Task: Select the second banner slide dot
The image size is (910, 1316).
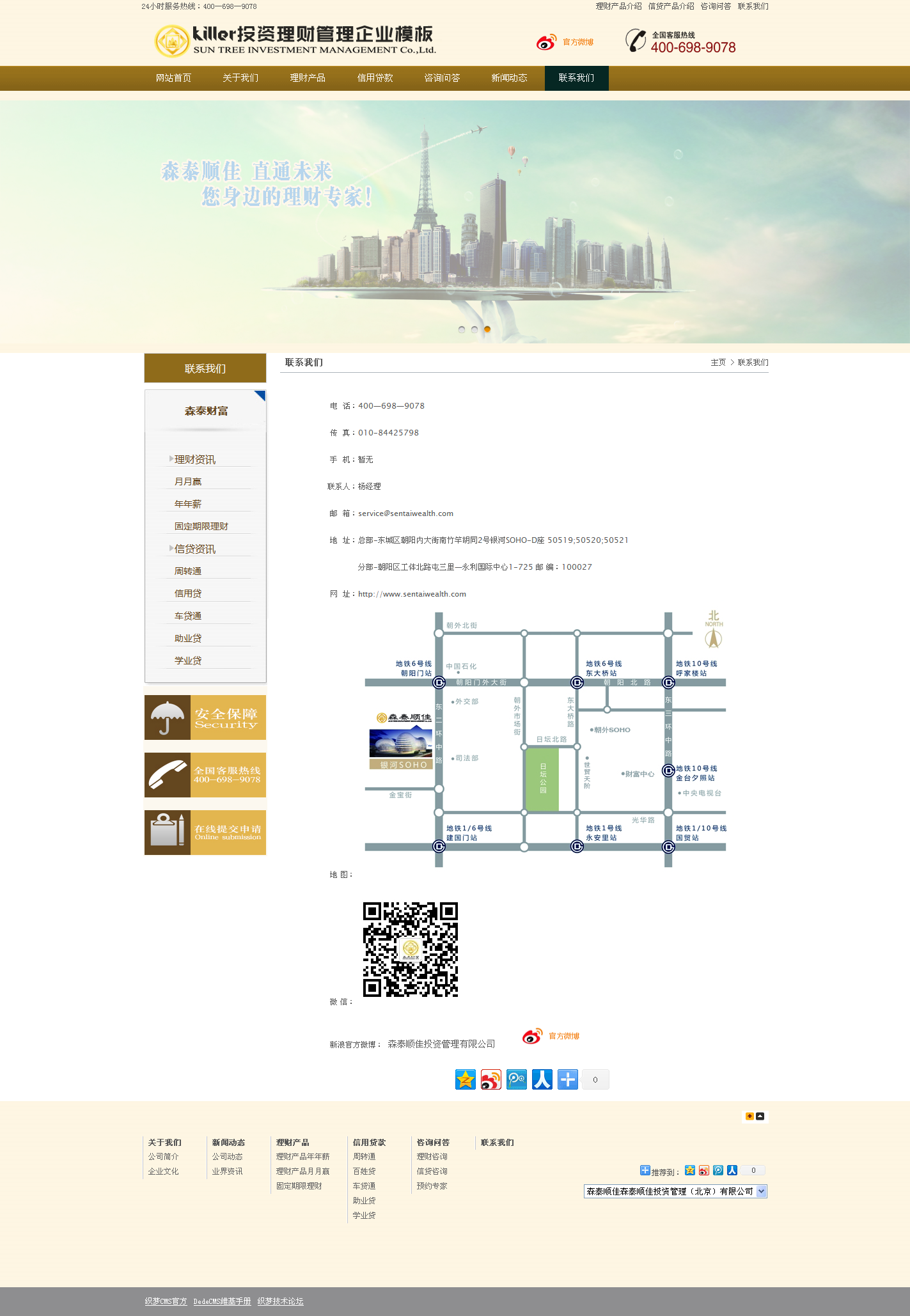Action: tap(475, 329)
